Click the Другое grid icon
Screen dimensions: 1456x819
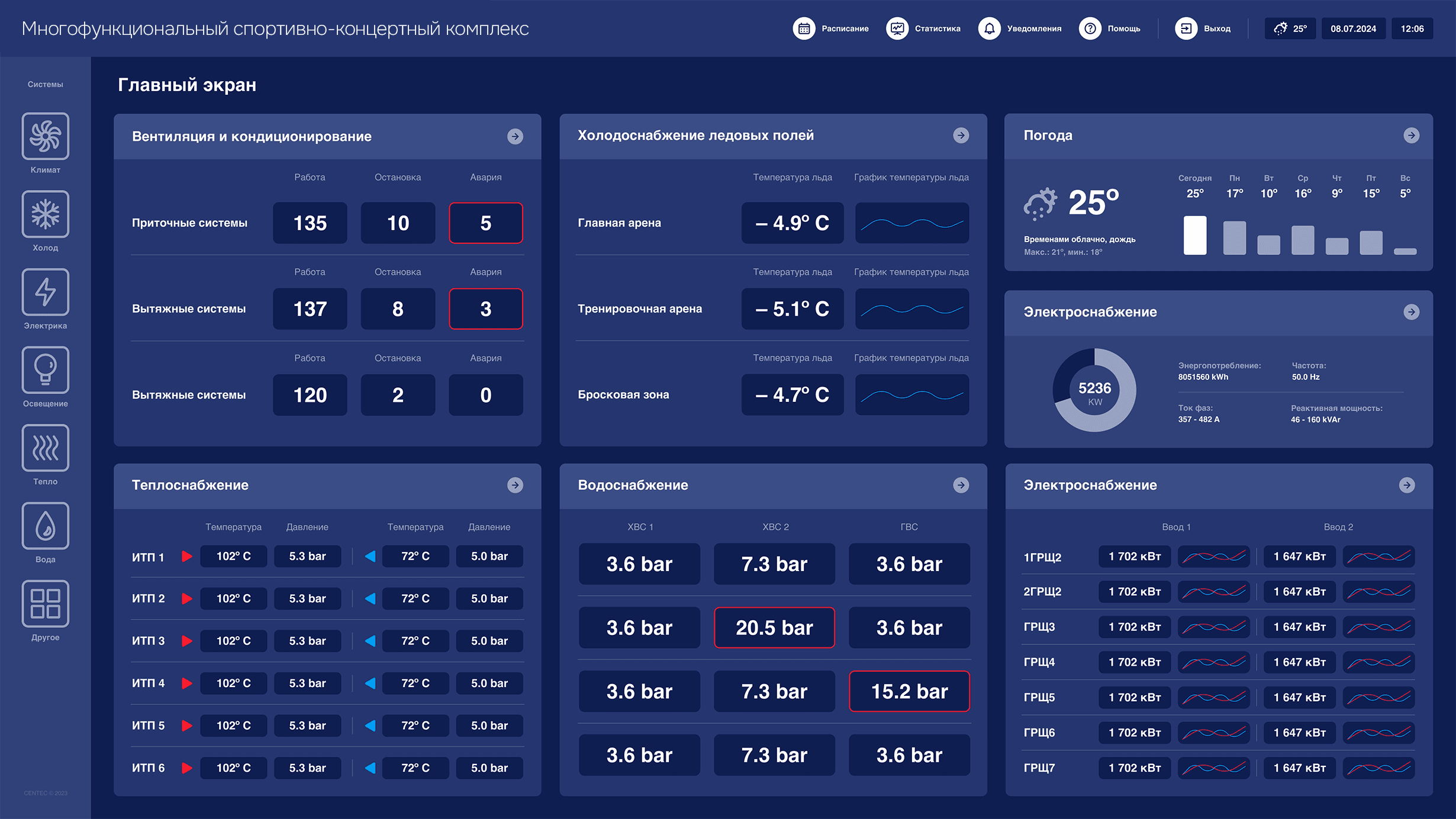click(x=46, y=604)
